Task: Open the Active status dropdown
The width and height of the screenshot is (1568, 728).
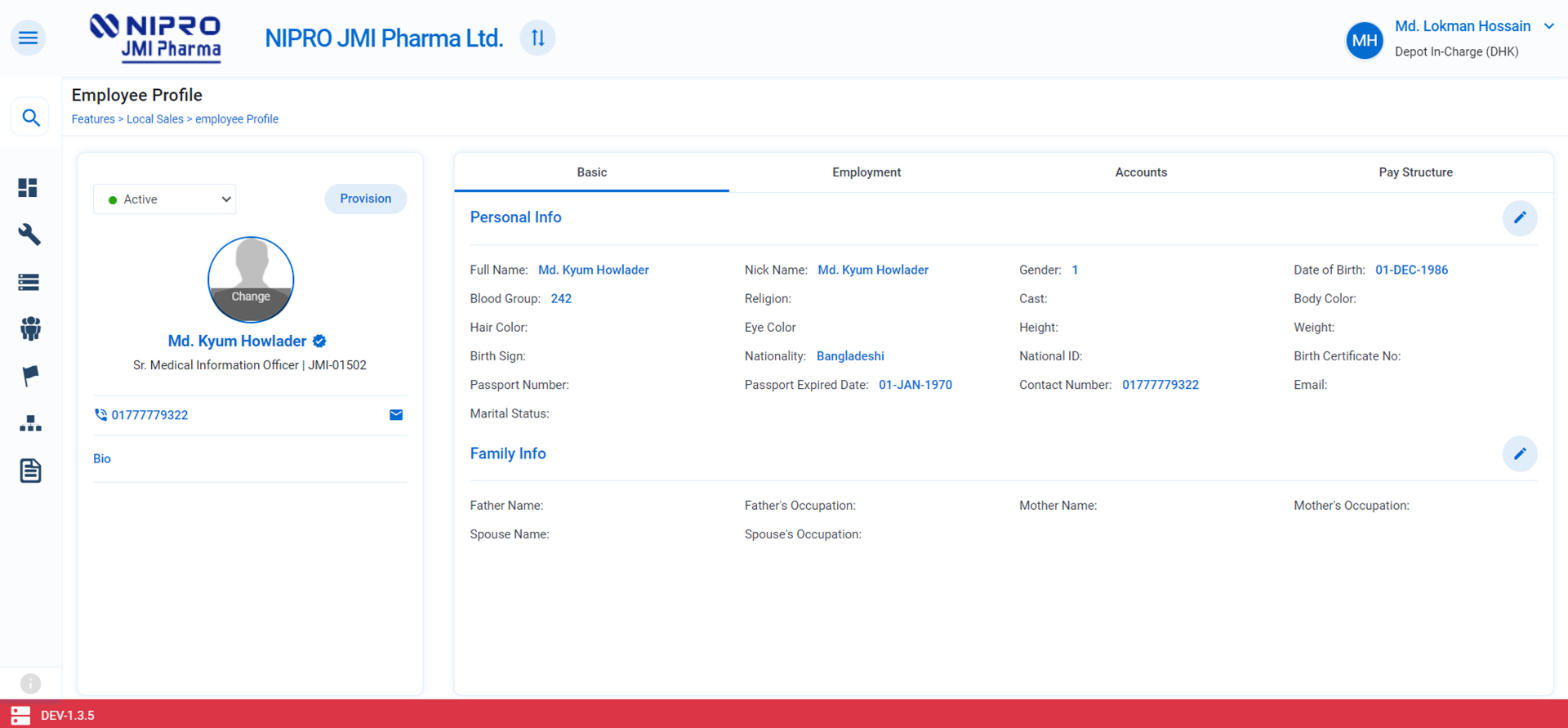Action: coord(165,199)
